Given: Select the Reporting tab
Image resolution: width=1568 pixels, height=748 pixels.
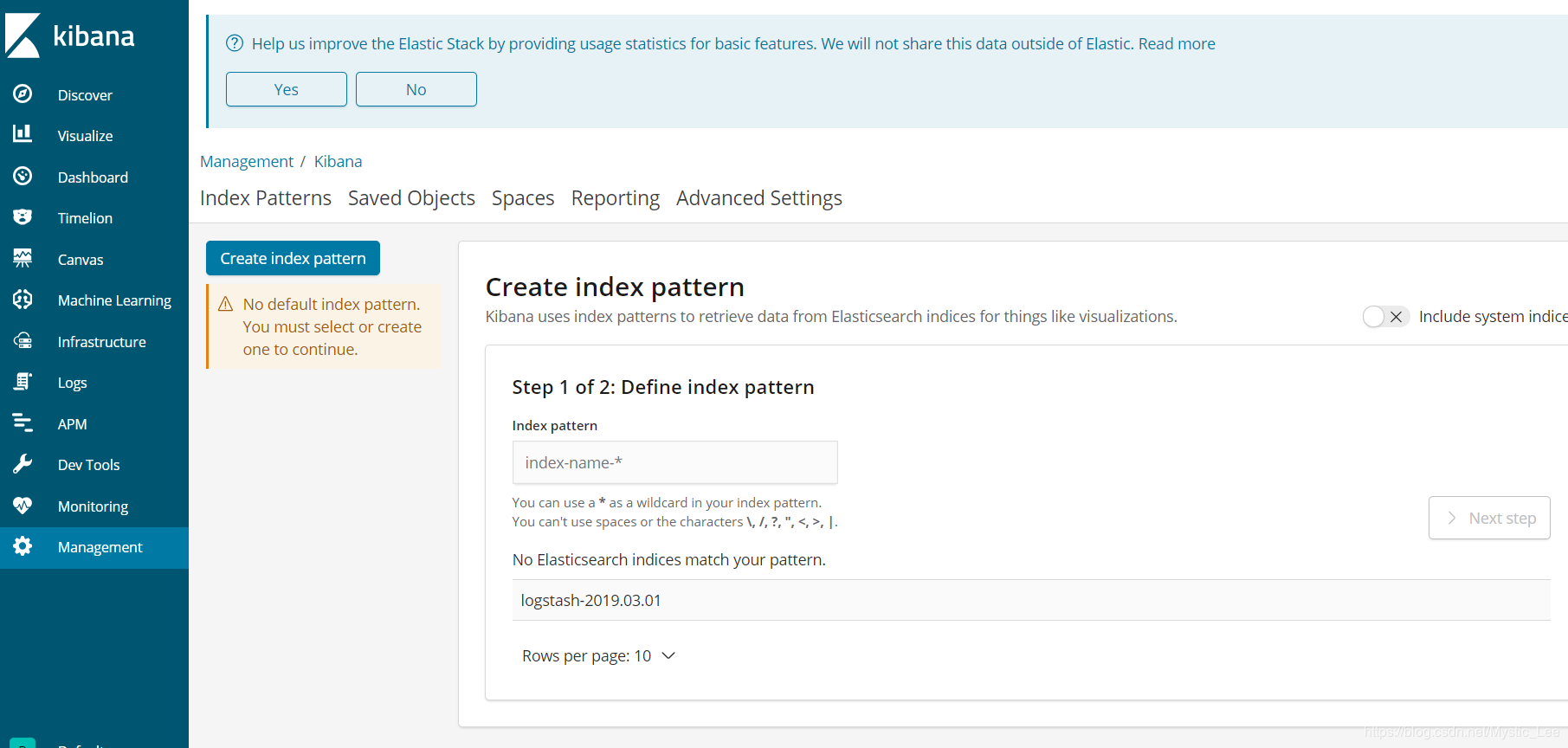Looking at the screenshot, I should [615, 198].
